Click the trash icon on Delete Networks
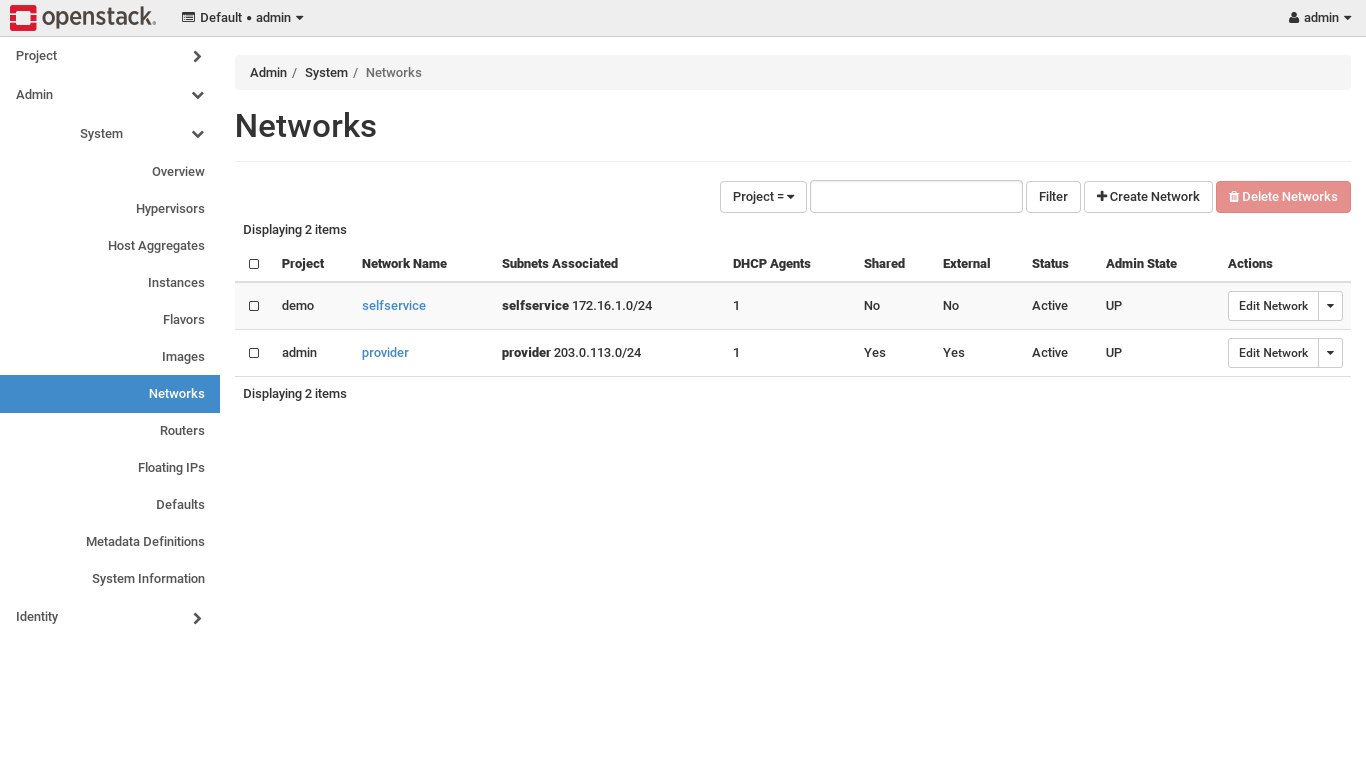 1236,197
